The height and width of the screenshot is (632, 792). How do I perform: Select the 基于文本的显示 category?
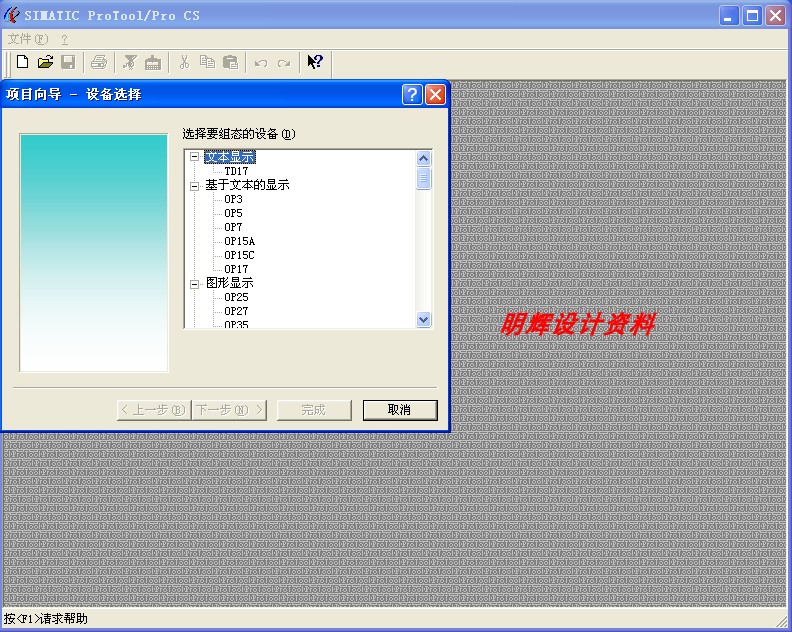click(248, 185)
